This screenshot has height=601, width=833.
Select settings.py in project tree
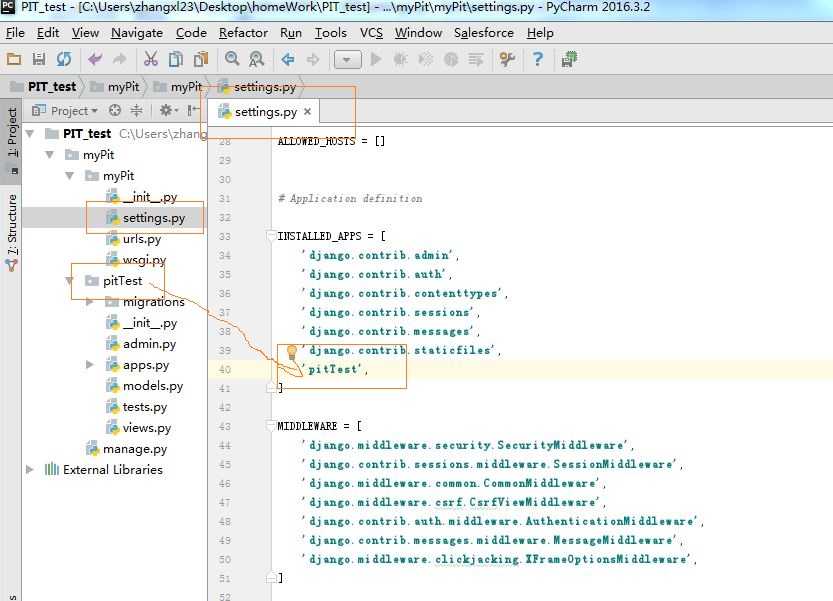point(154,218)
